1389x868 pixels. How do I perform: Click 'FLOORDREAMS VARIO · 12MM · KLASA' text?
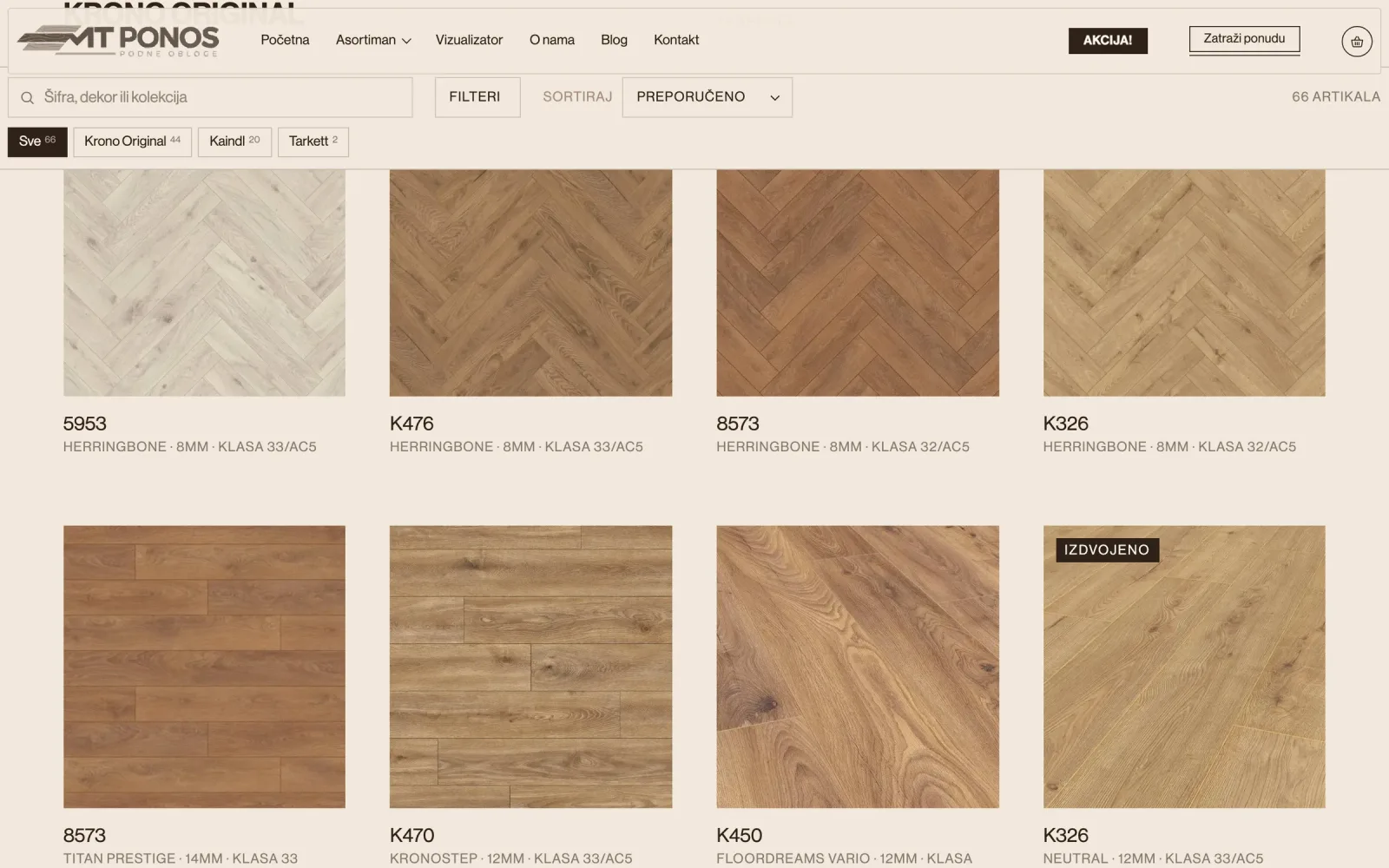click(845, 858)
